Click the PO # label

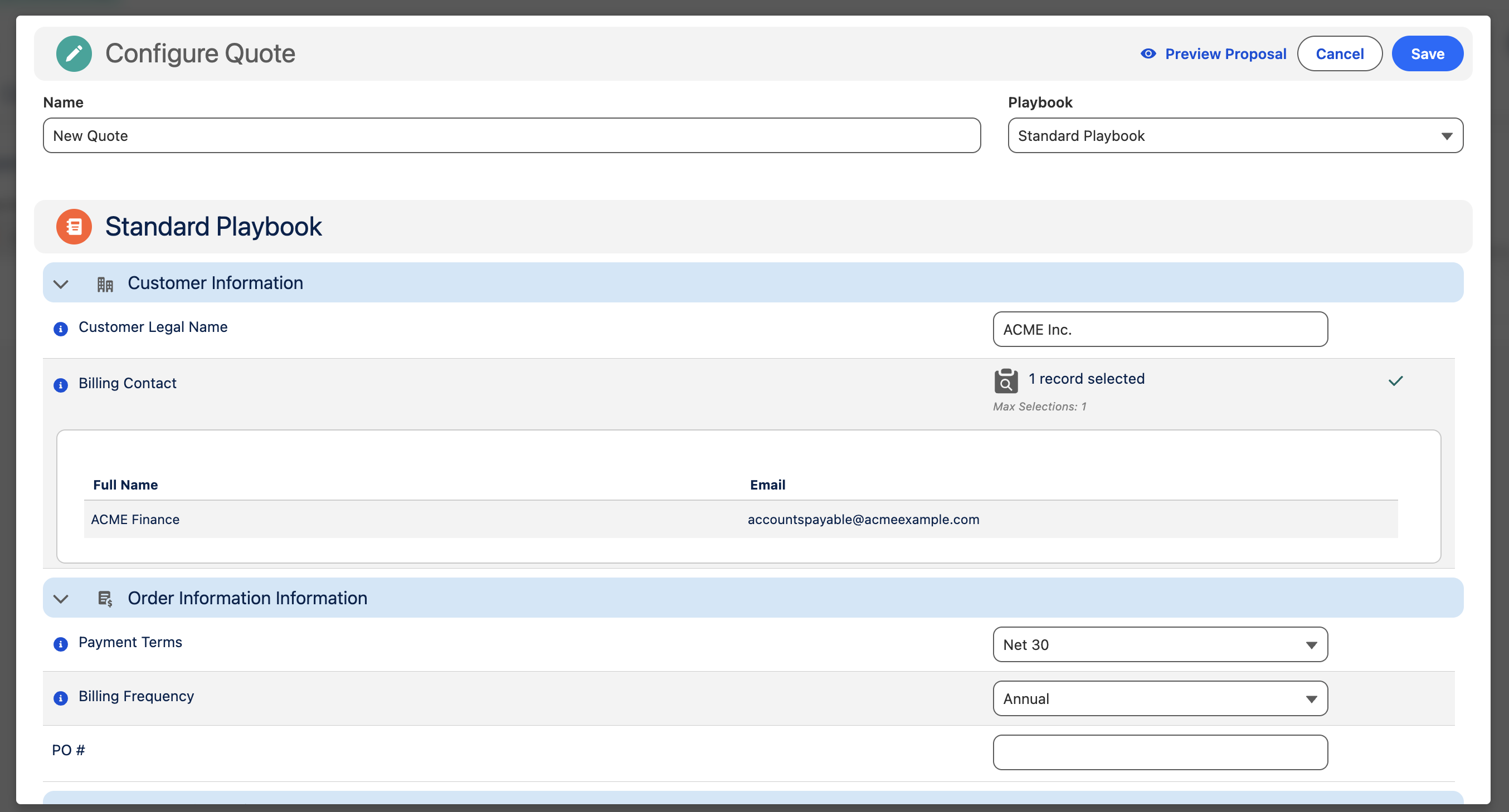68,750
